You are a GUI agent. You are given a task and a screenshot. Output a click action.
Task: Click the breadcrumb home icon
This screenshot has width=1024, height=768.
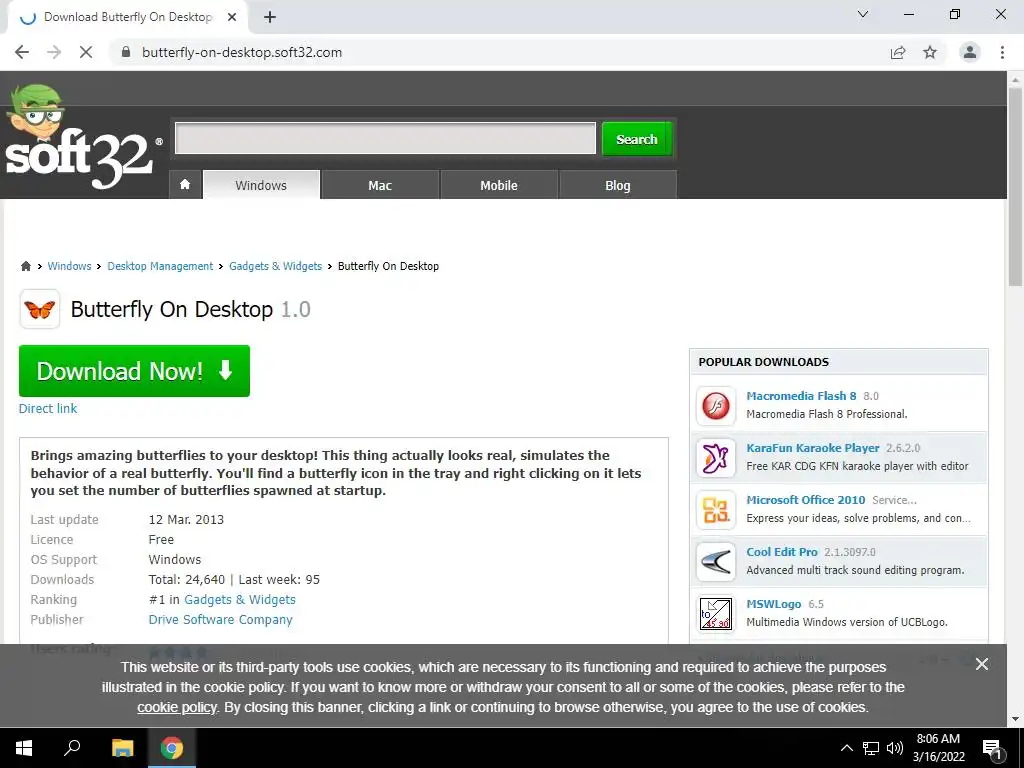25,266
